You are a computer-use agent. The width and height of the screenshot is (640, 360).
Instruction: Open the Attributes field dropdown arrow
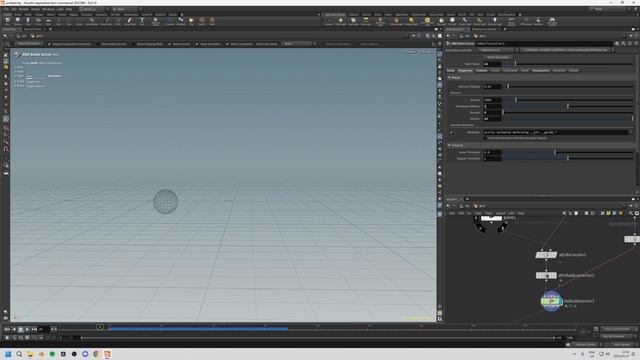tap(631, 132)
